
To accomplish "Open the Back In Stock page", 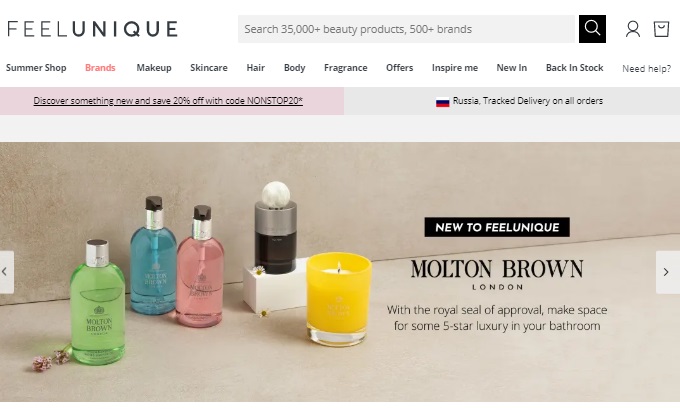I will tap(575, 68).
